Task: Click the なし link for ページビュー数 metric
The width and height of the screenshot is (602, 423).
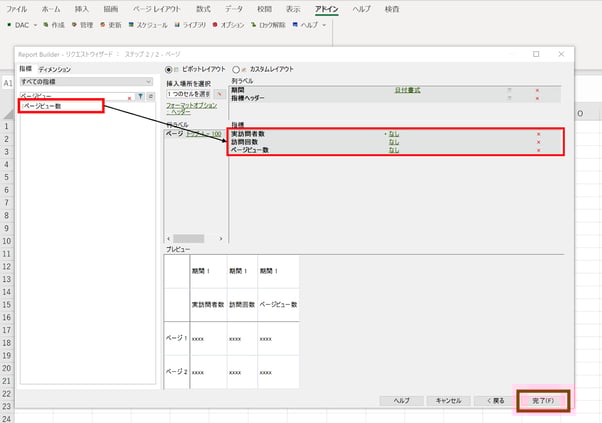Action: [394, 150]
